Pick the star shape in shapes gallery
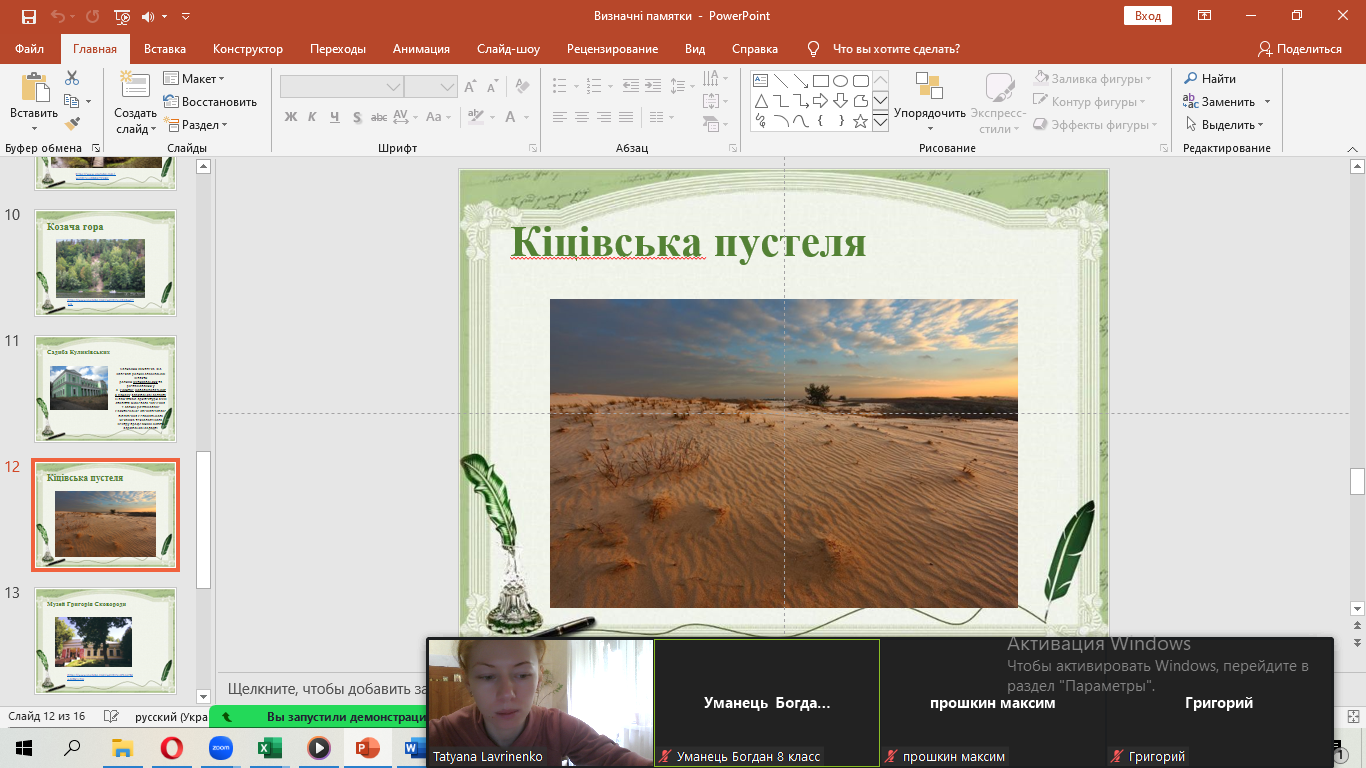 [x=860, y=121]
